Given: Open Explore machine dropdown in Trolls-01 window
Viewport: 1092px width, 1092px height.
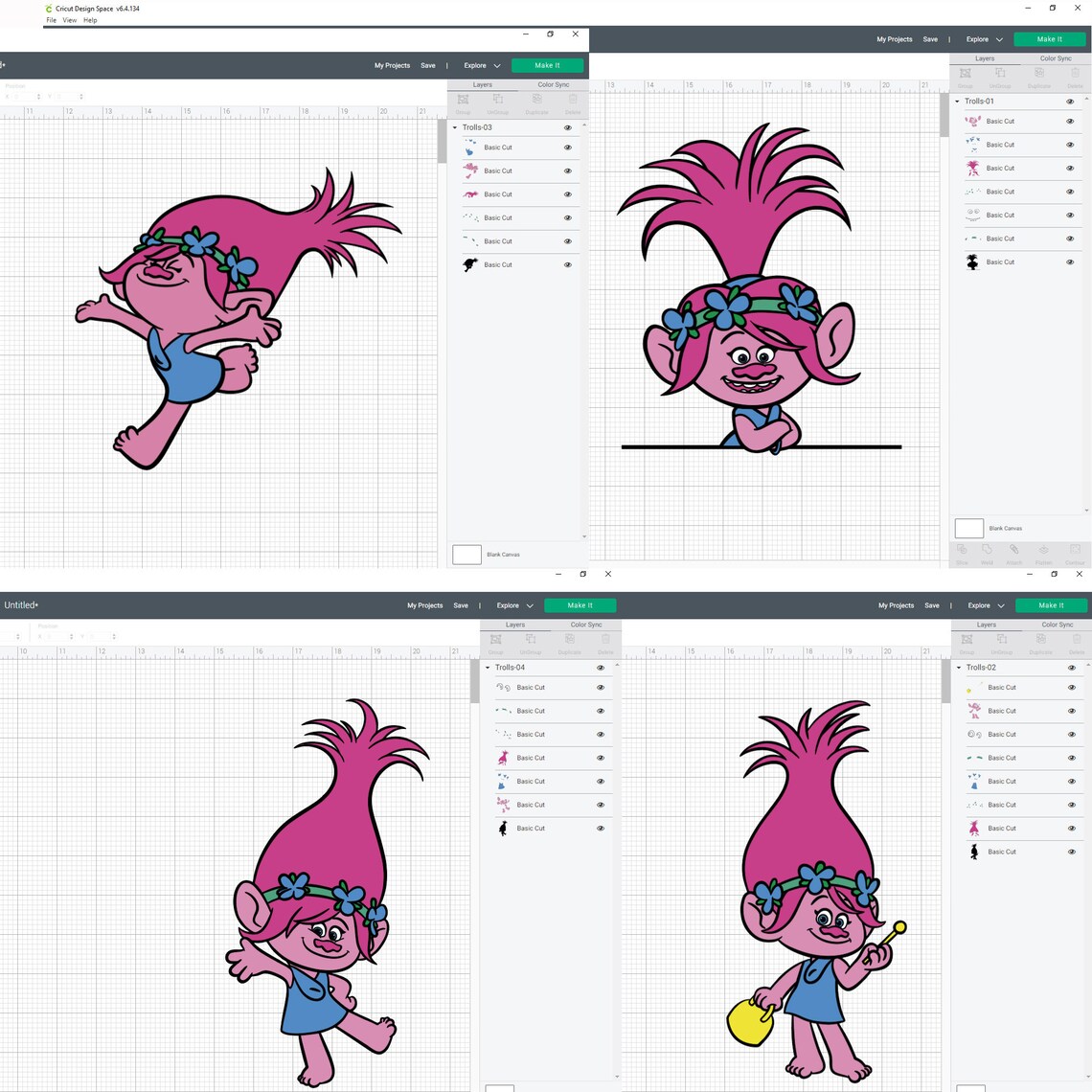Looking at the screenshot, I should pyautogui.click(x=984, y=39).
